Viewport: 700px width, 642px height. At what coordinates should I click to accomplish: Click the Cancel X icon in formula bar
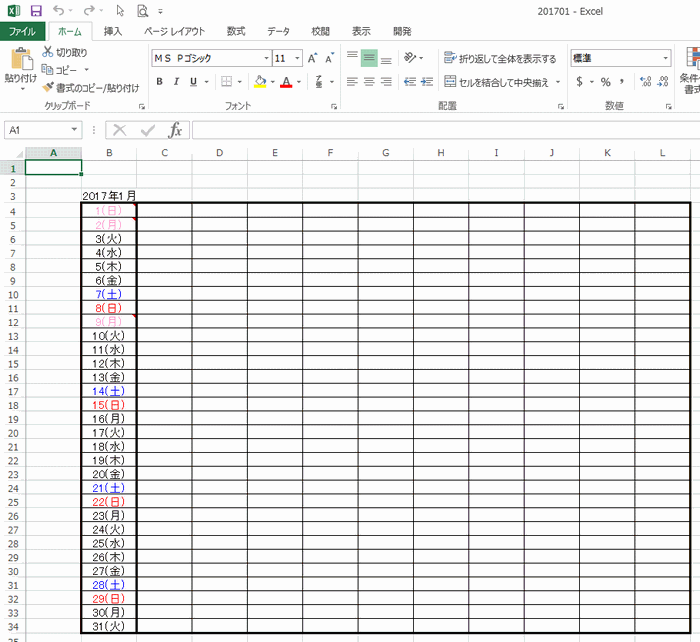120,130
